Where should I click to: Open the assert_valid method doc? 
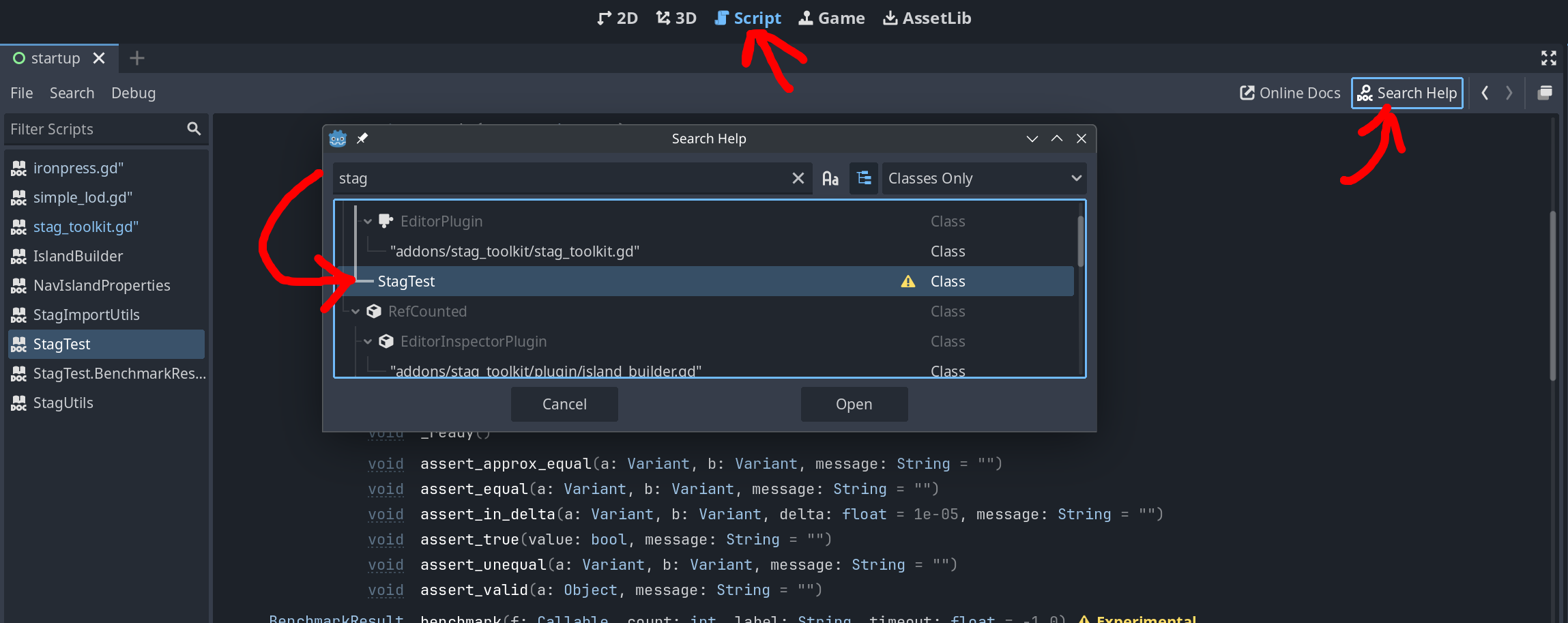pyautogui.click(x=474, y=590)
